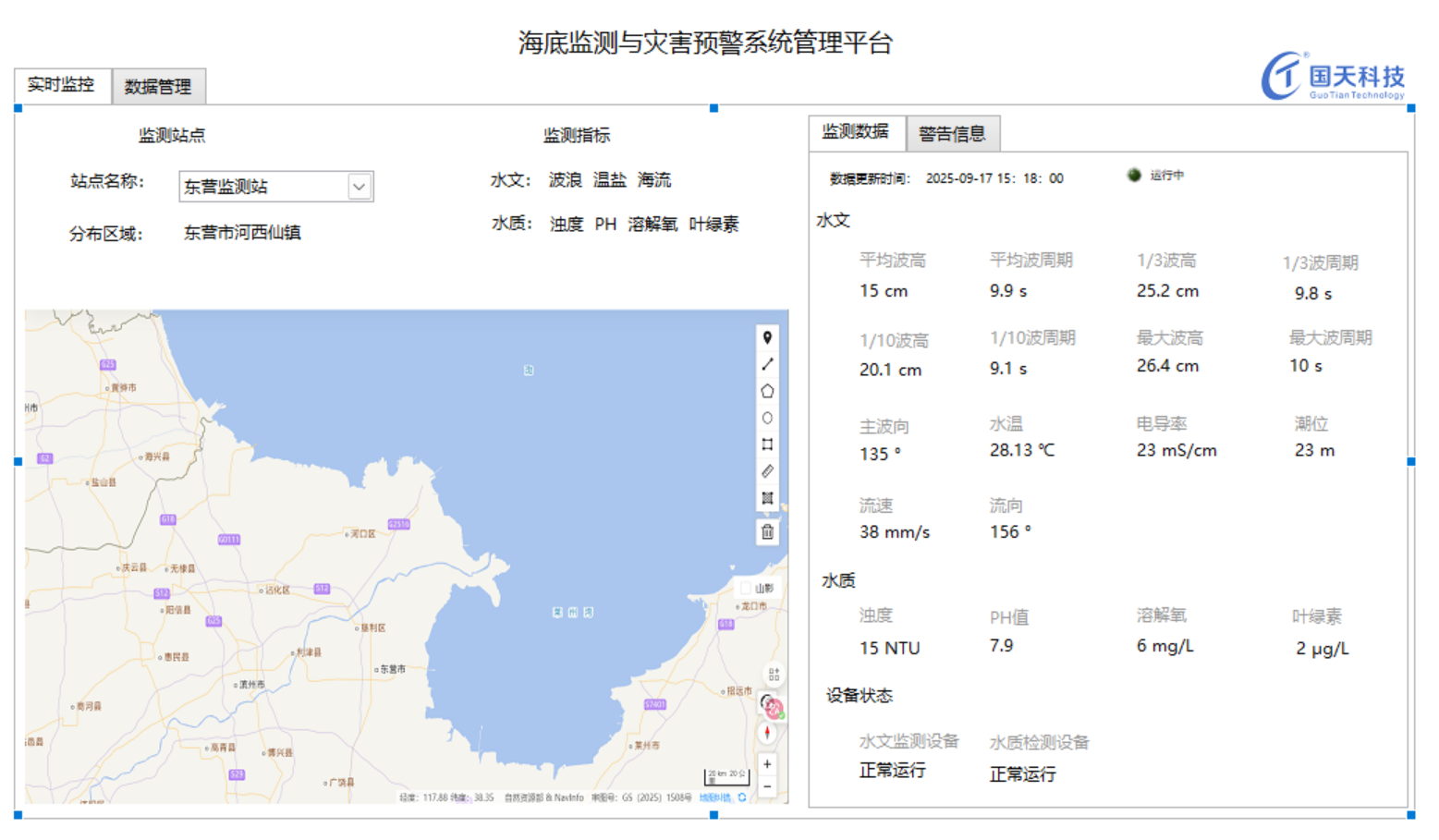Switch to the 数据管理 tab
The height and width of the screenshot is (840, 1439).
158,87
